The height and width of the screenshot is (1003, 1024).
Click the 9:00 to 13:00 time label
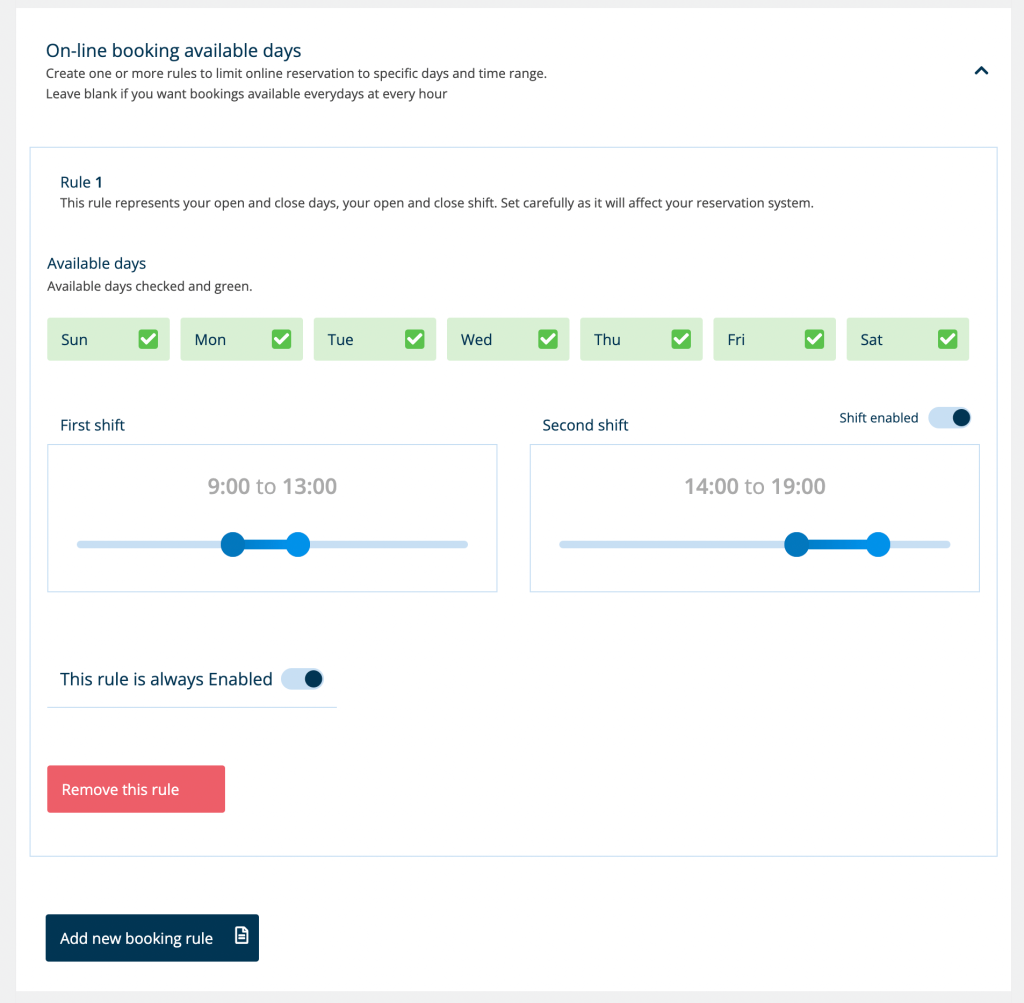point(270,486)
